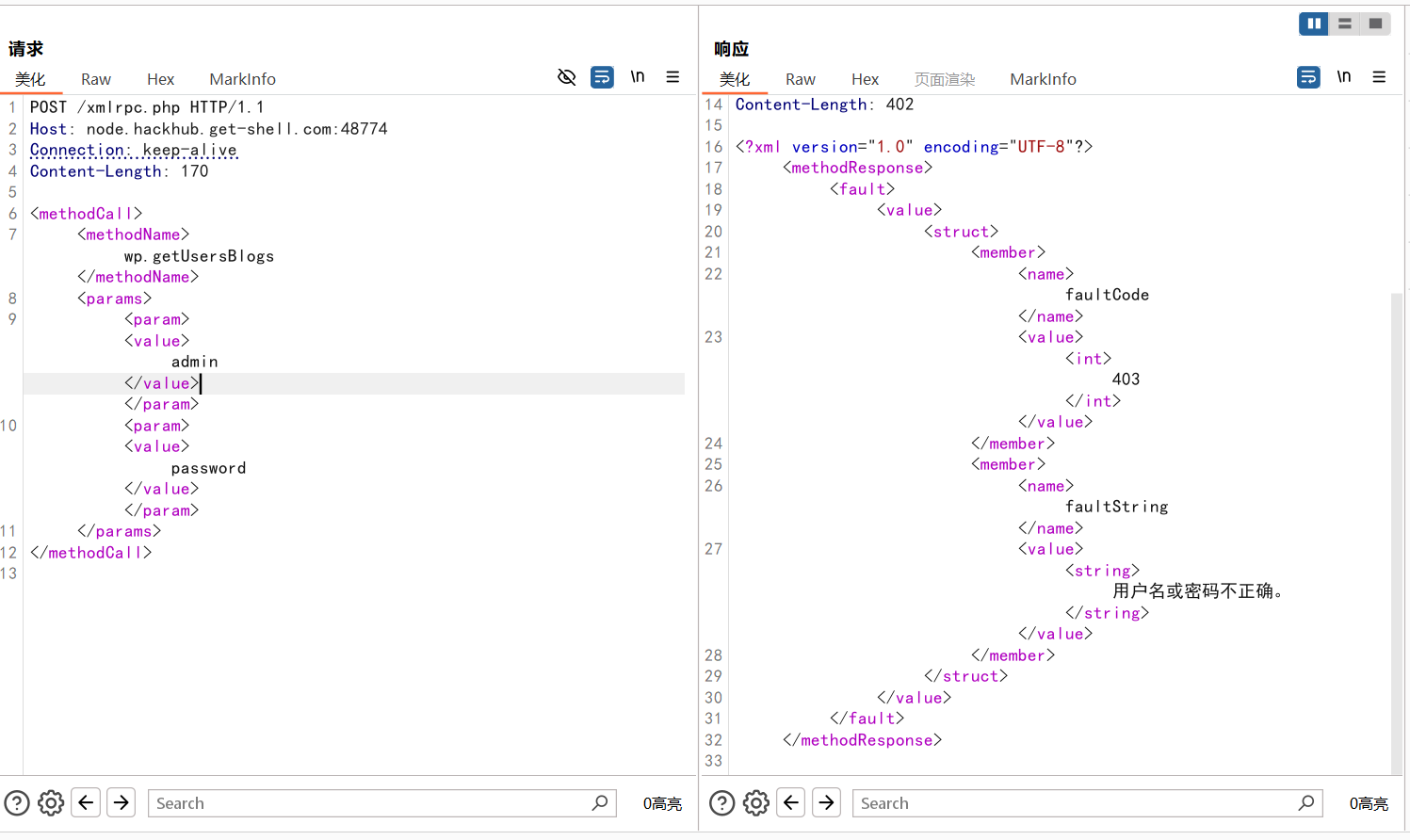
Task: Toggle hidden characters eye icon in request panel
Action: pyautogui.click(x=567, y=77)
